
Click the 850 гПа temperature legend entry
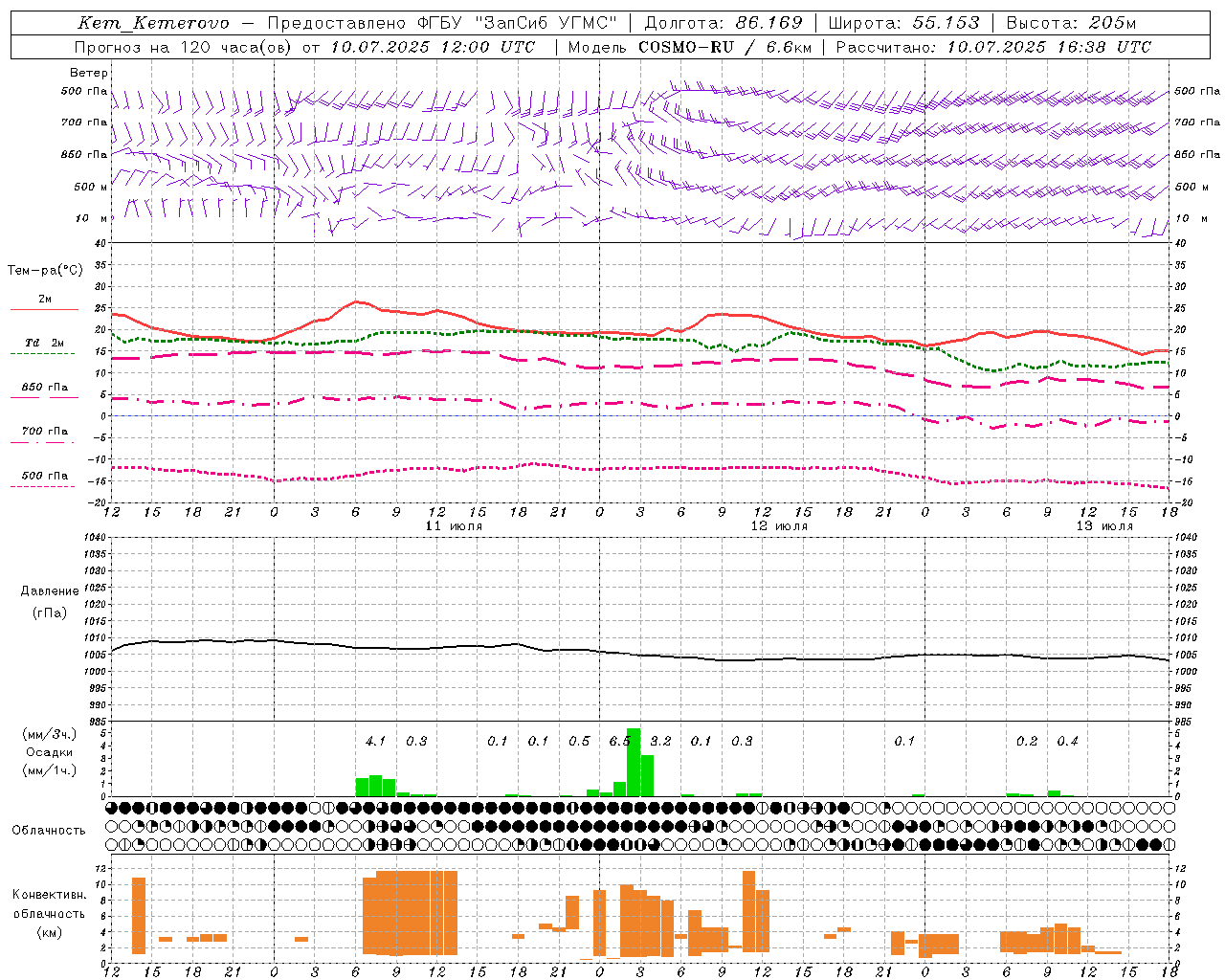coord(45,388)
